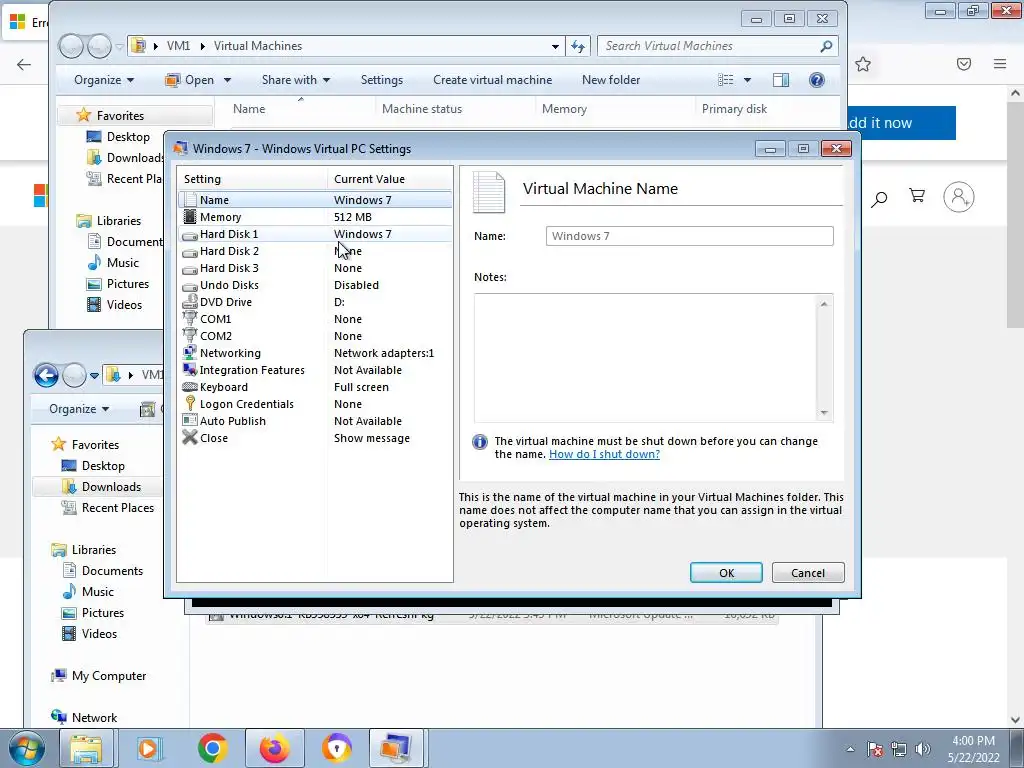Viewport: 1024px width, 768px height.
Task: Select Keyboard setting
Action: [x=315, y=387]
